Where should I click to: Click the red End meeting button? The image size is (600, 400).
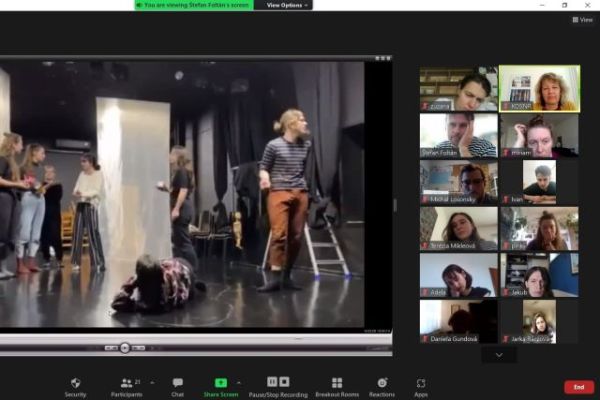(x=578, y=387)
